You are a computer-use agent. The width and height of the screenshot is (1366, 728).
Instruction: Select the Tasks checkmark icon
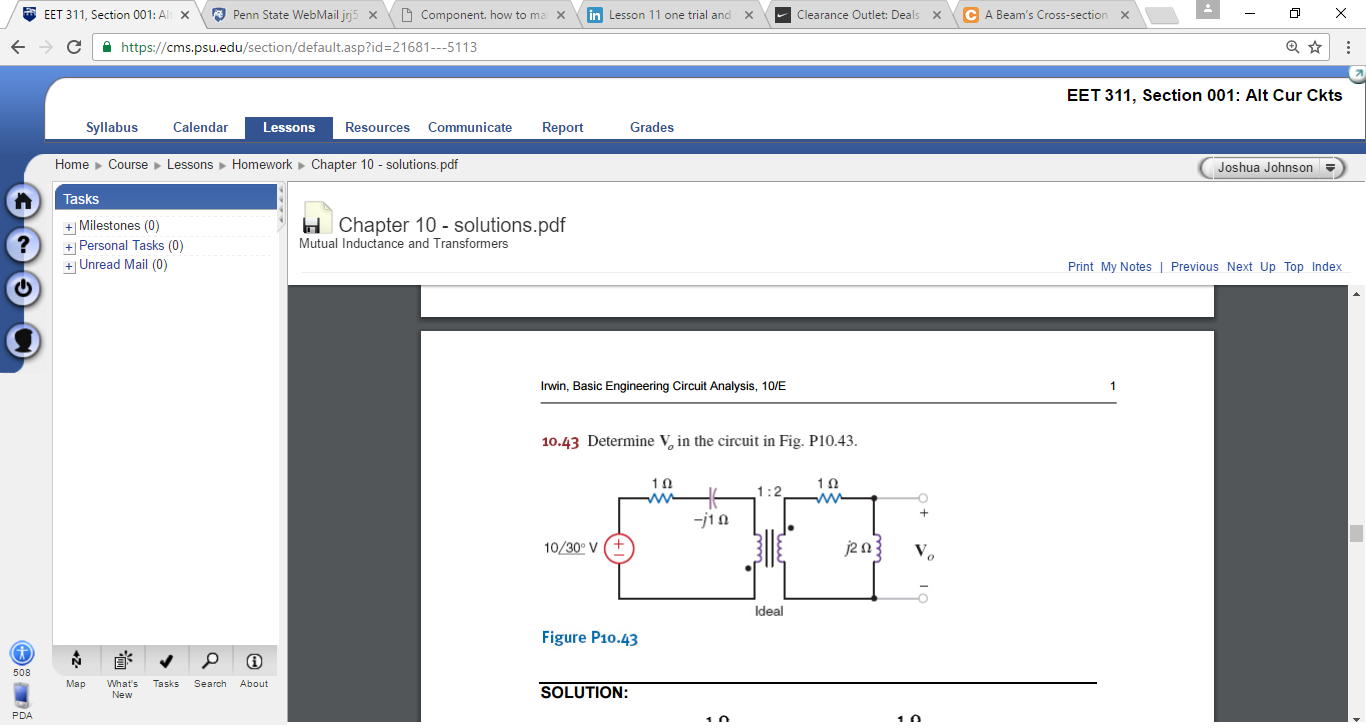(x=166, y=665)
